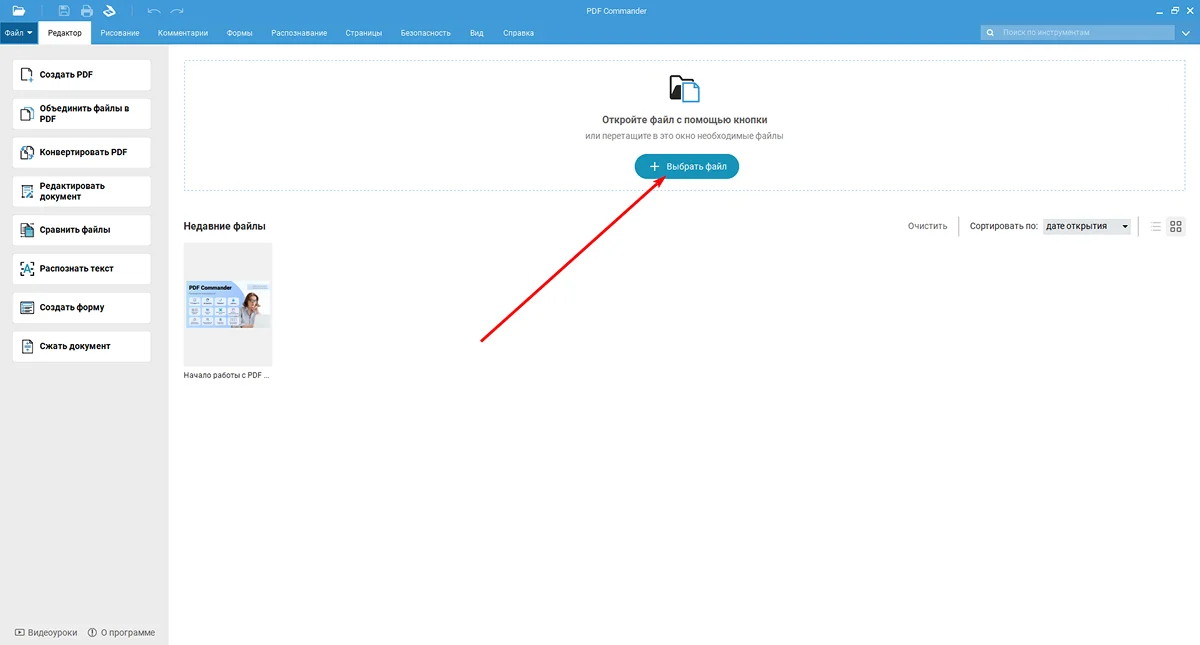Click the Выбрать файл button
The width and height of the screenshot is (1200, 645).
coord(687,167)
